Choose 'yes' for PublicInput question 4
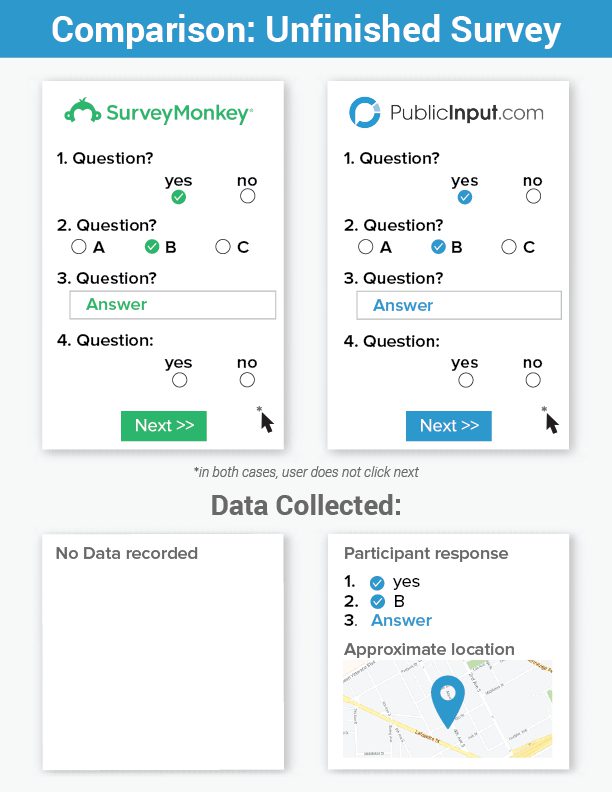Screen dimensions: 612x792 click(465, 380)
